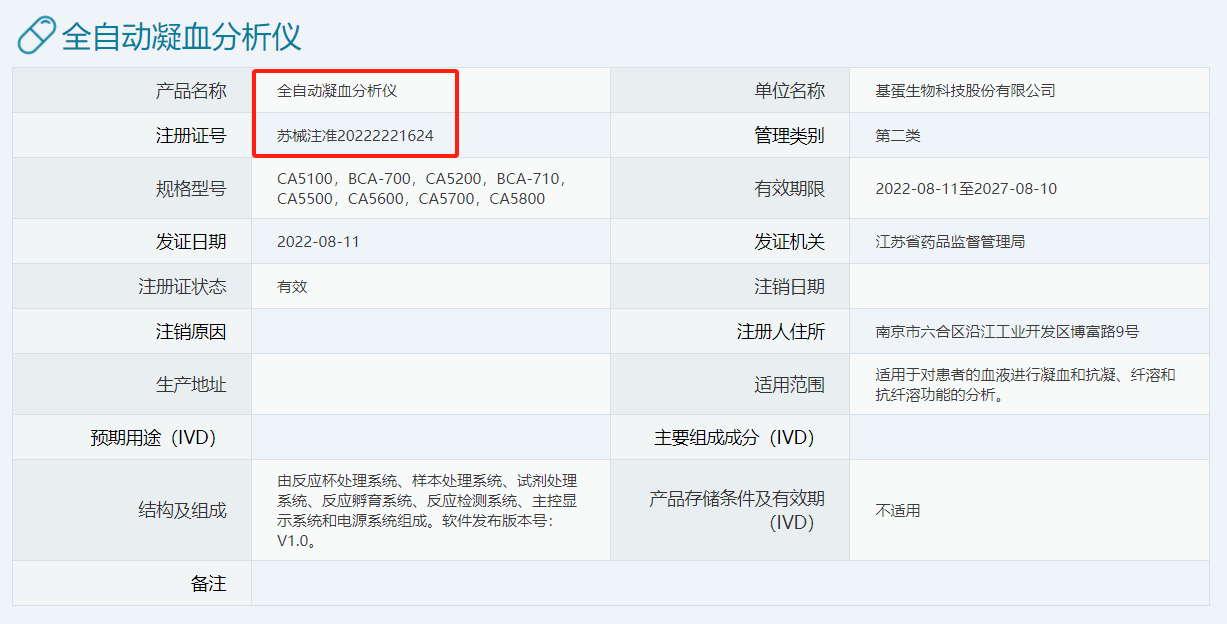Click the 发证日期 label
This screenshot has height=624, width=1227.
click(x=191, y=241)
